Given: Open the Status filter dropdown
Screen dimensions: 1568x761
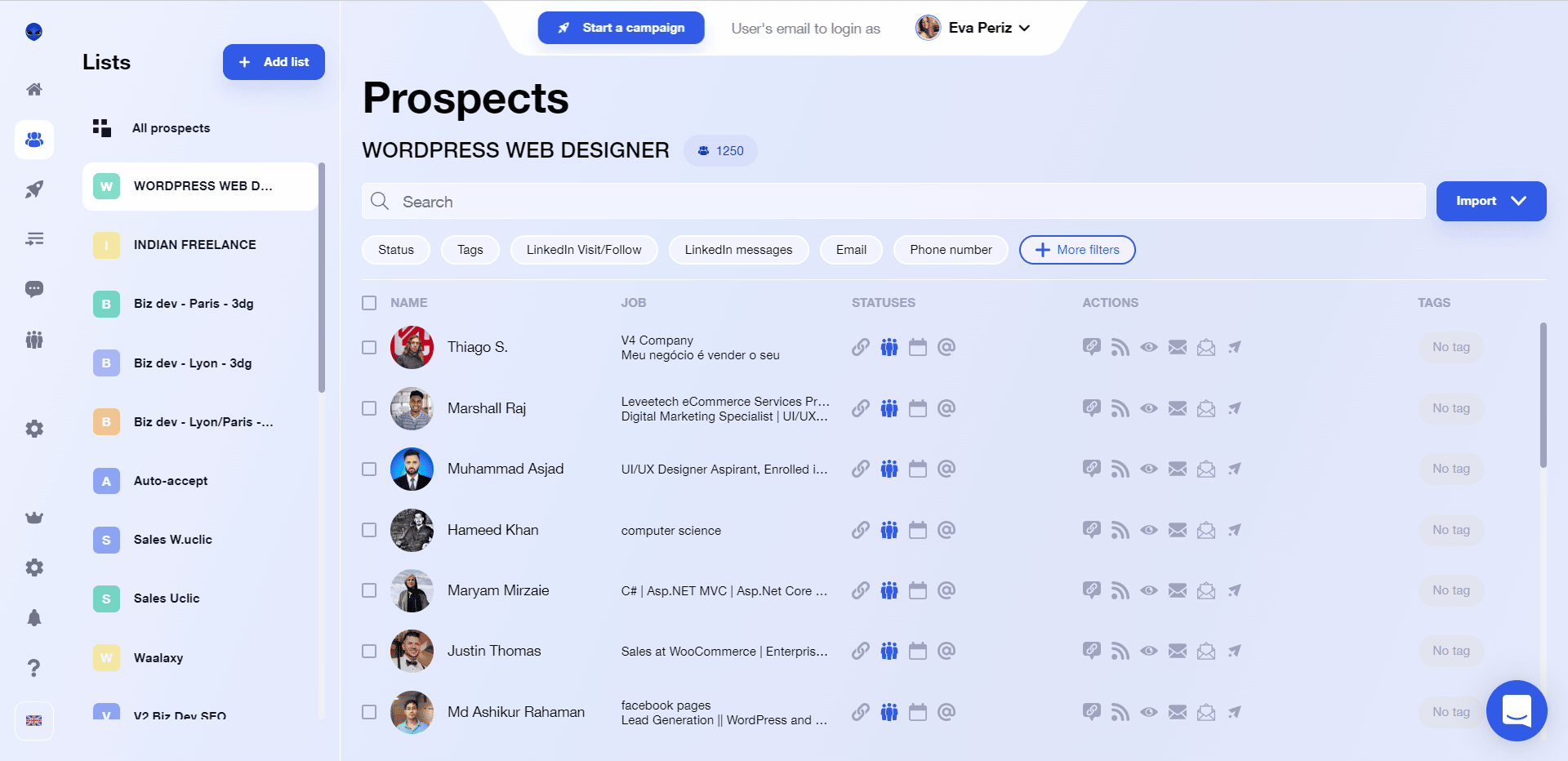Looking at the screenshot, I should pyautogui.click(x=396, y=250).
